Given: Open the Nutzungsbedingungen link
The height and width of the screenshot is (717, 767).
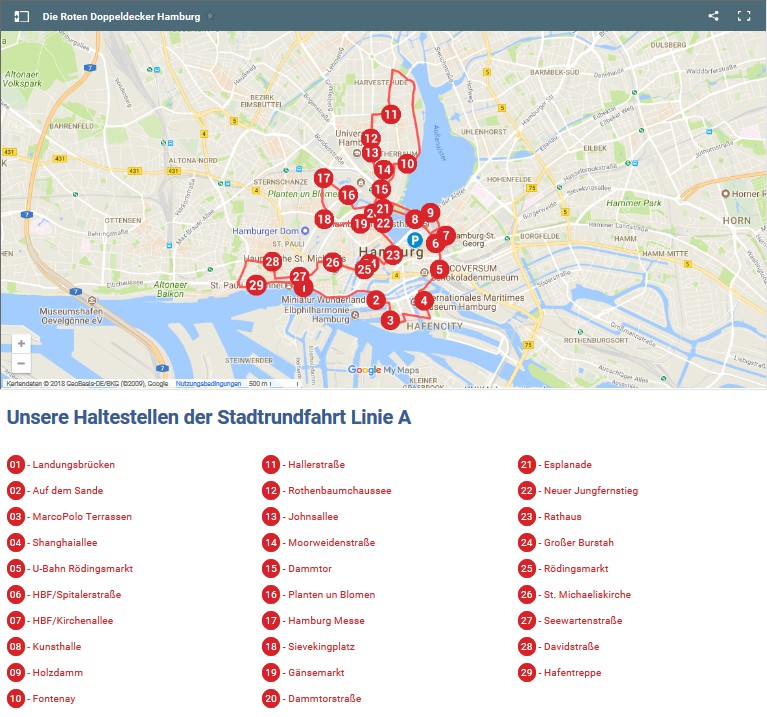Looking at the screenshot, I should tap(208, 383).
